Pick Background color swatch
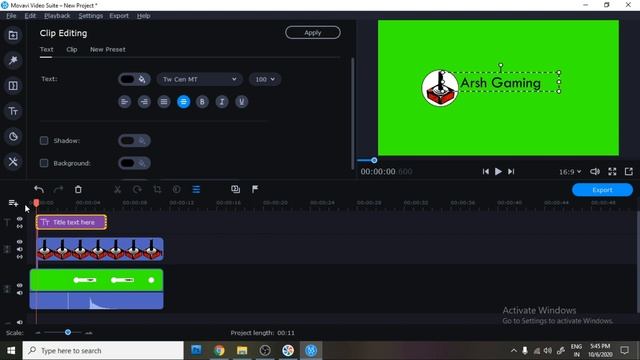 click(x=134, y=163)
